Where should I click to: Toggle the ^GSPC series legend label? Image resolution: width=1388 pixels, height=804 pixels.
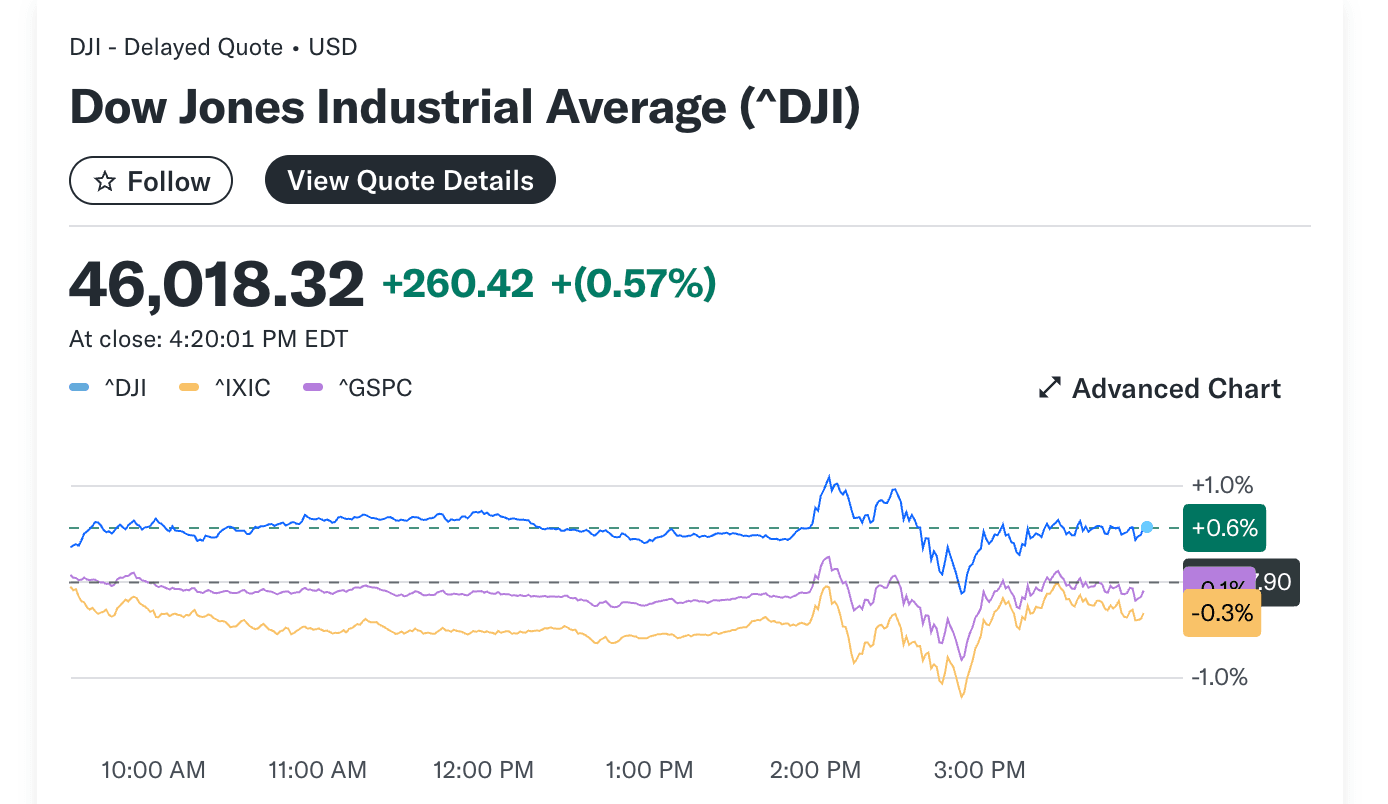tap(374, 388)
